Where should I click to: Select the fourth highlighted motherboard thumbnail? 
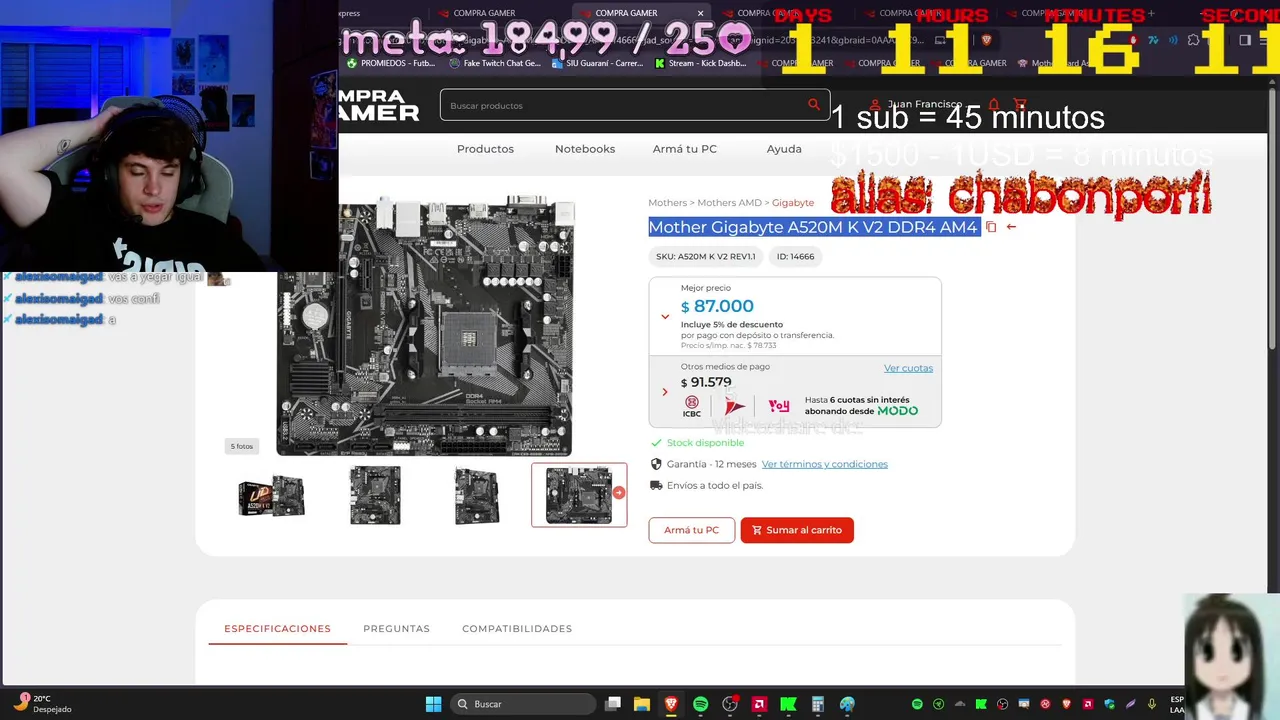[579, 495]
